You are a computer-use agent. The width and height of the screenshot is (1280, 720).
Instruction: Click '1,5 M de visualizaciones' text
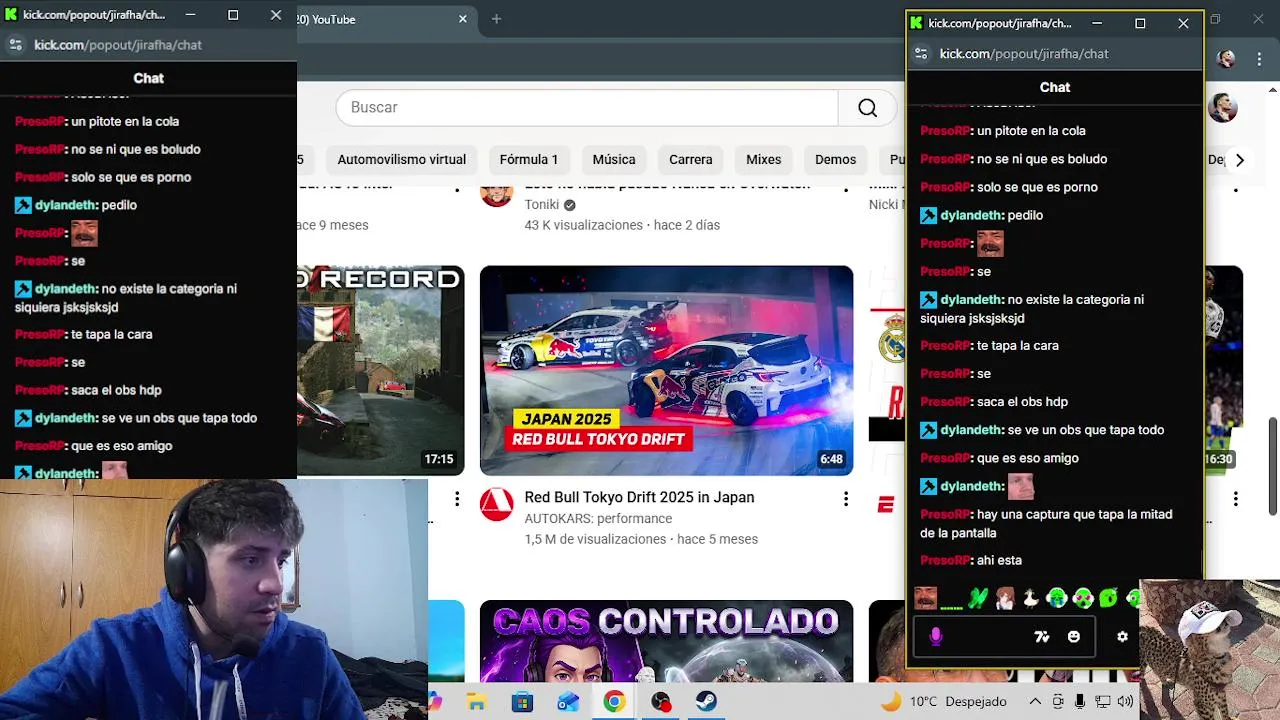595,540
